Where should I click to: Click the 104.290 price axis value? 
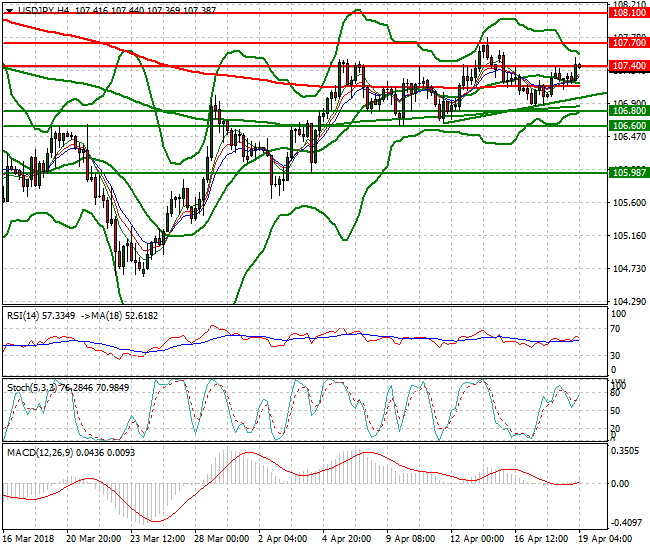point(629,302)
